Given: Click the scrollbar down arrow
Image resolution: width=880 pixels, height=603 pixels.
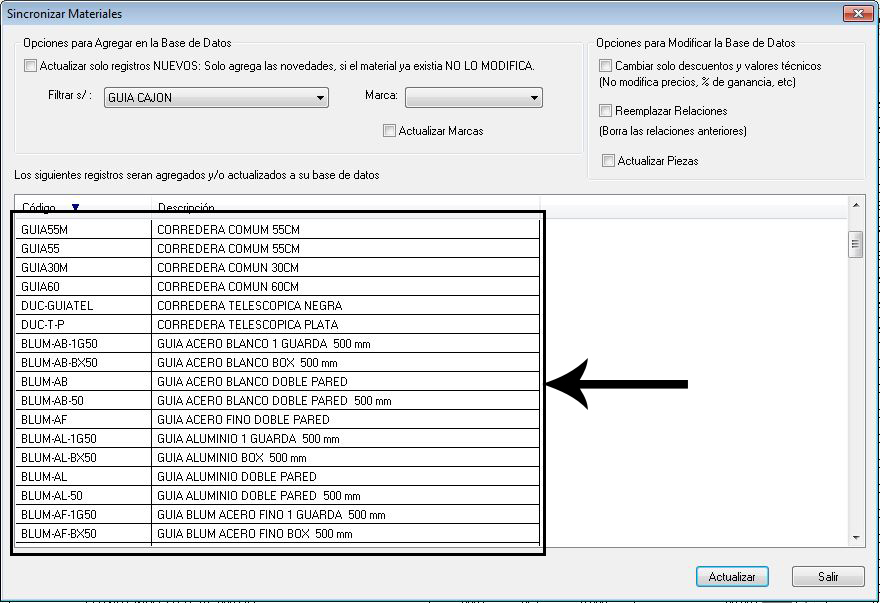Looking at the screenshot, I should click(x=856, y=537).
